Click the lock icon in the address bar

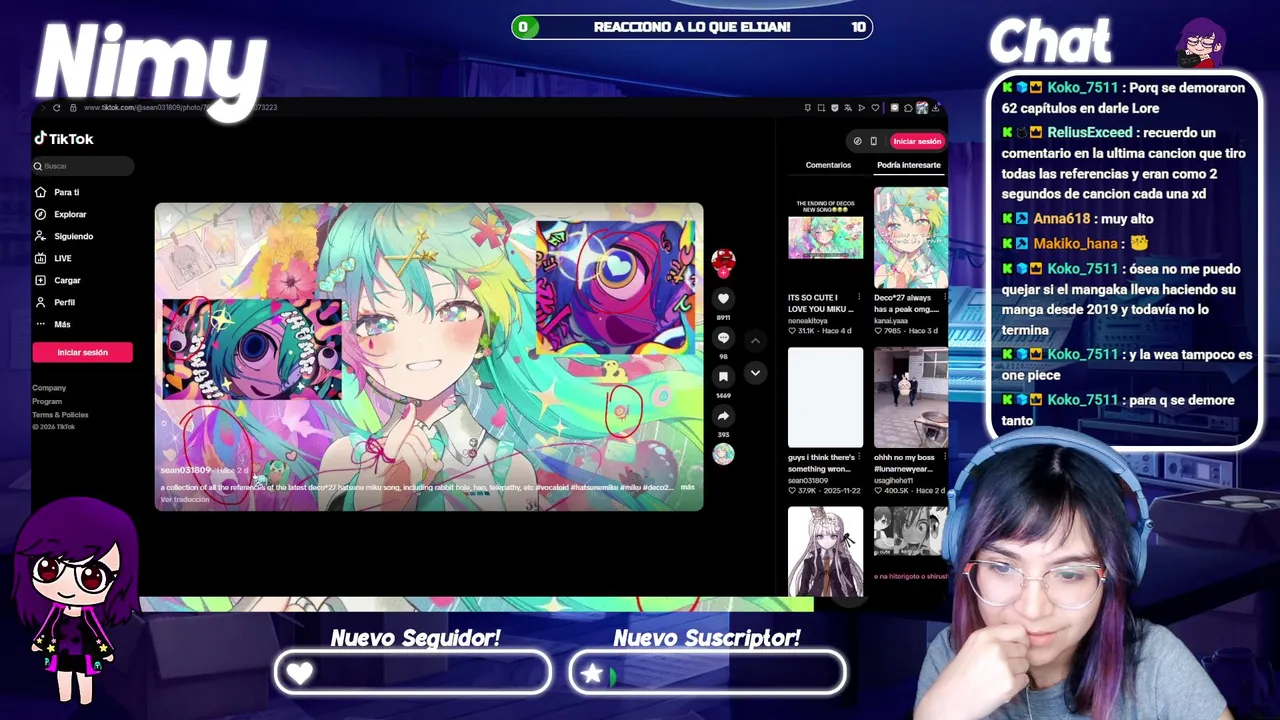pos(72,107)
